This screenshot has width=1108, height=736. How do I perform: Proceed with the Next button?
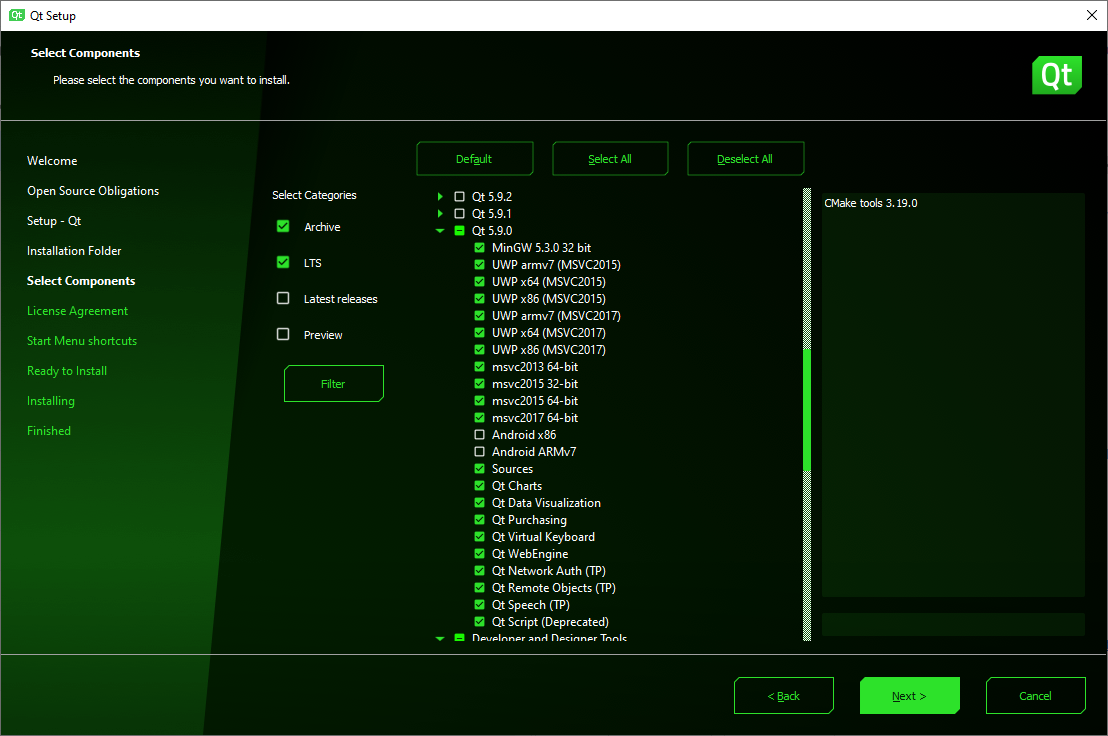pos(909,696)
